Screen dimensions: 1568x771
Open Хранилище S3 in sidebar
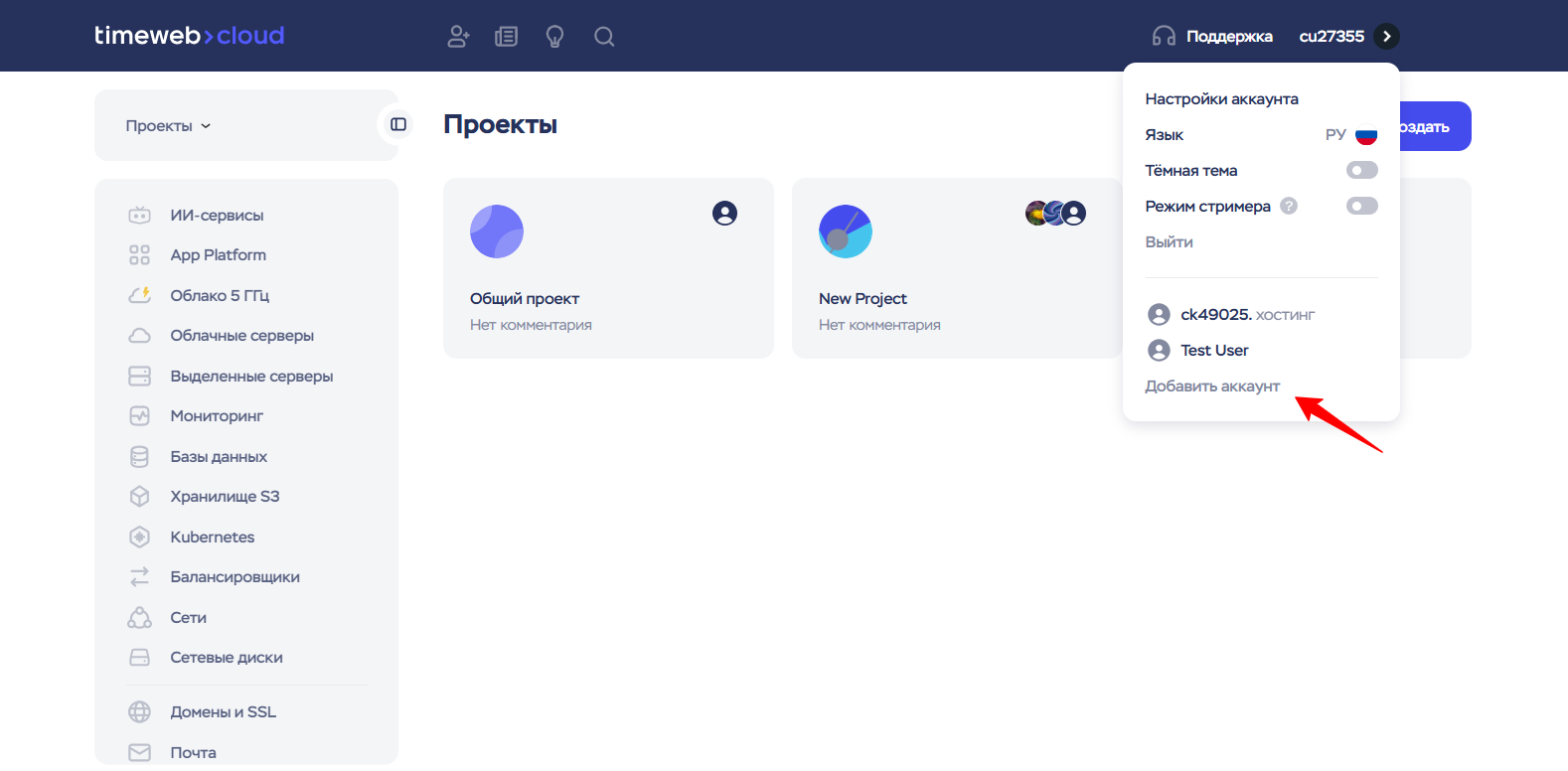coord(225,497)
